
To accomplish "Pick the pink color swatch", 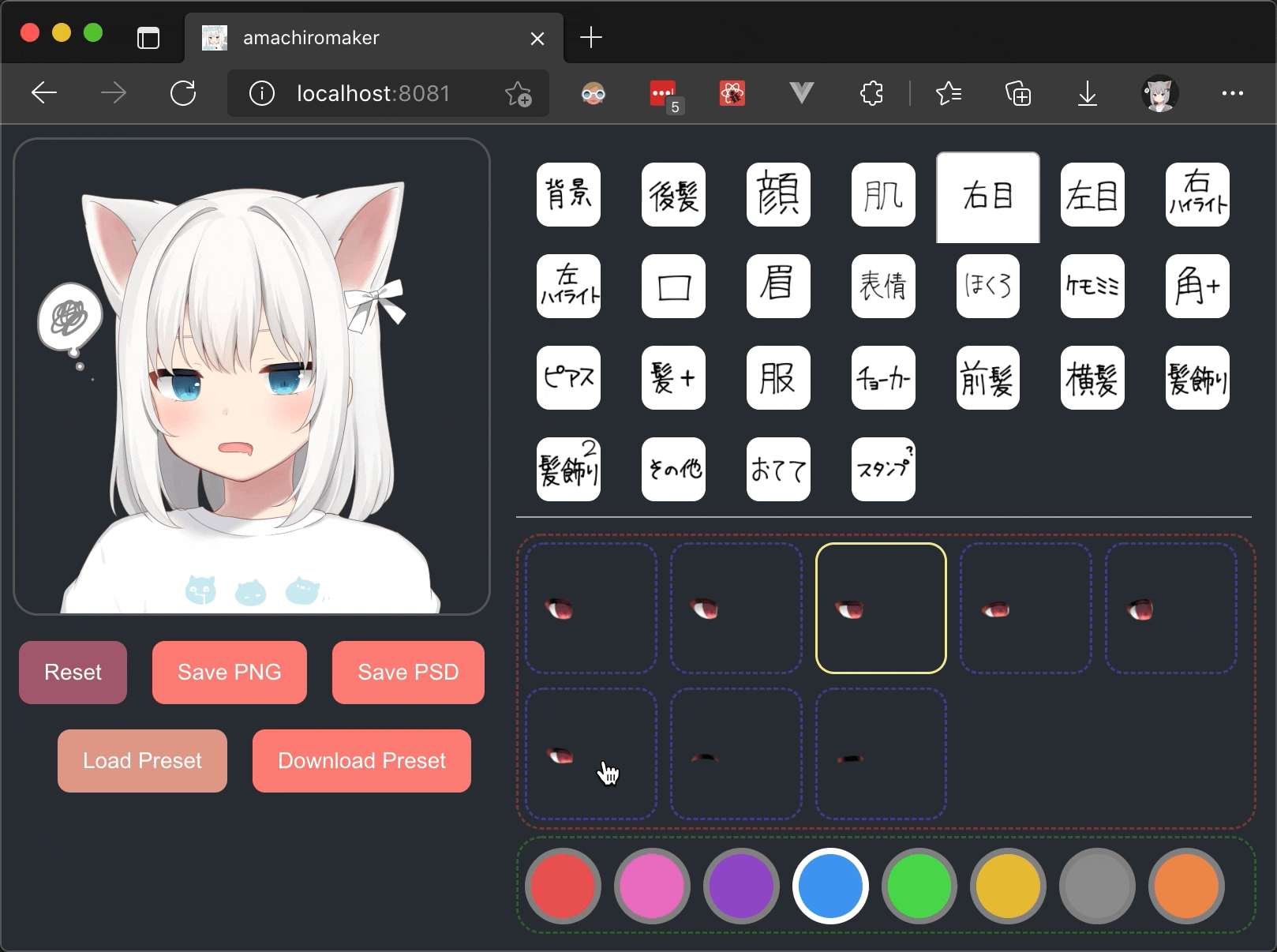I will coord(652,886).
